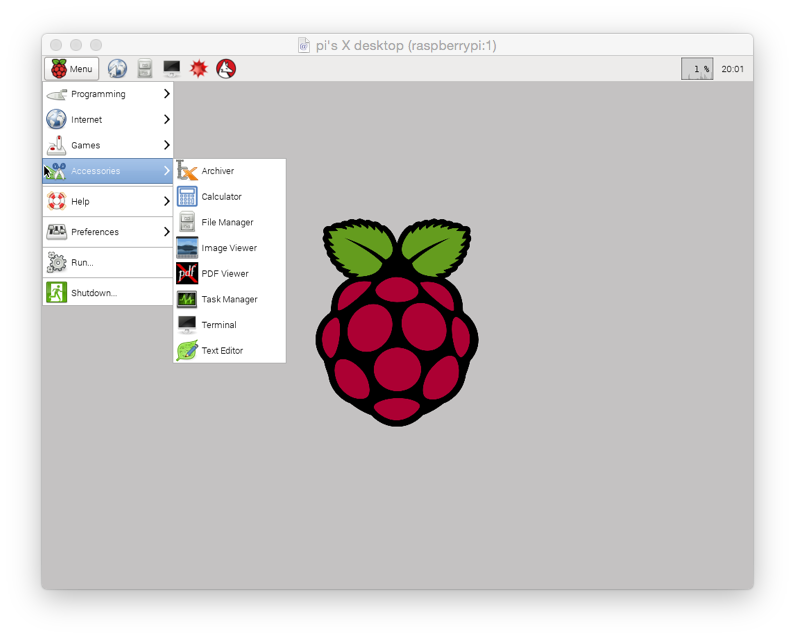The image size is (795, 639).
Task: Launch the web browser globe icon in the panel
Action: [x=117, y=68]
